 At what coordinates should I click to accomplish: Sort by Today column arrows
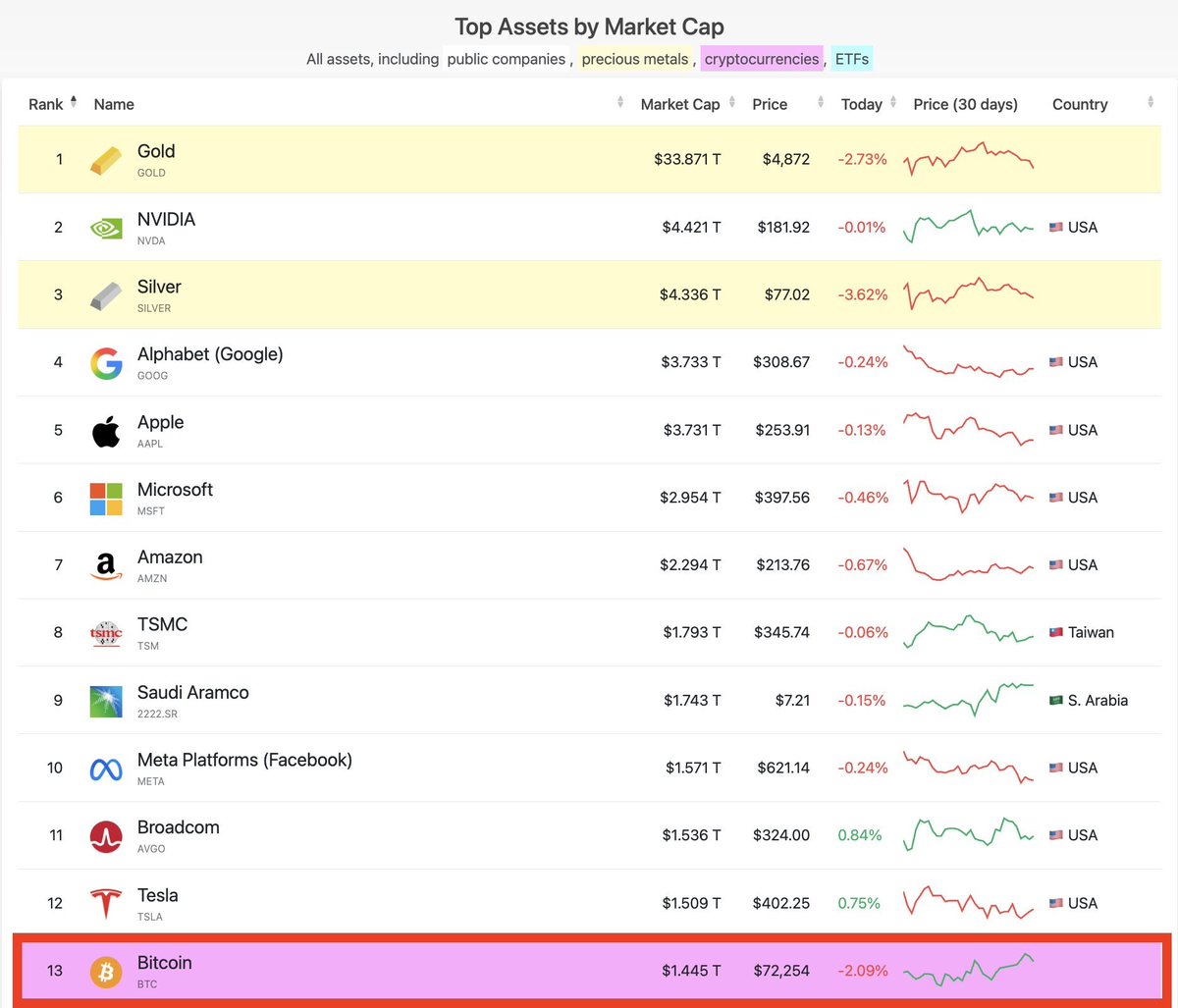click(891, 103)
